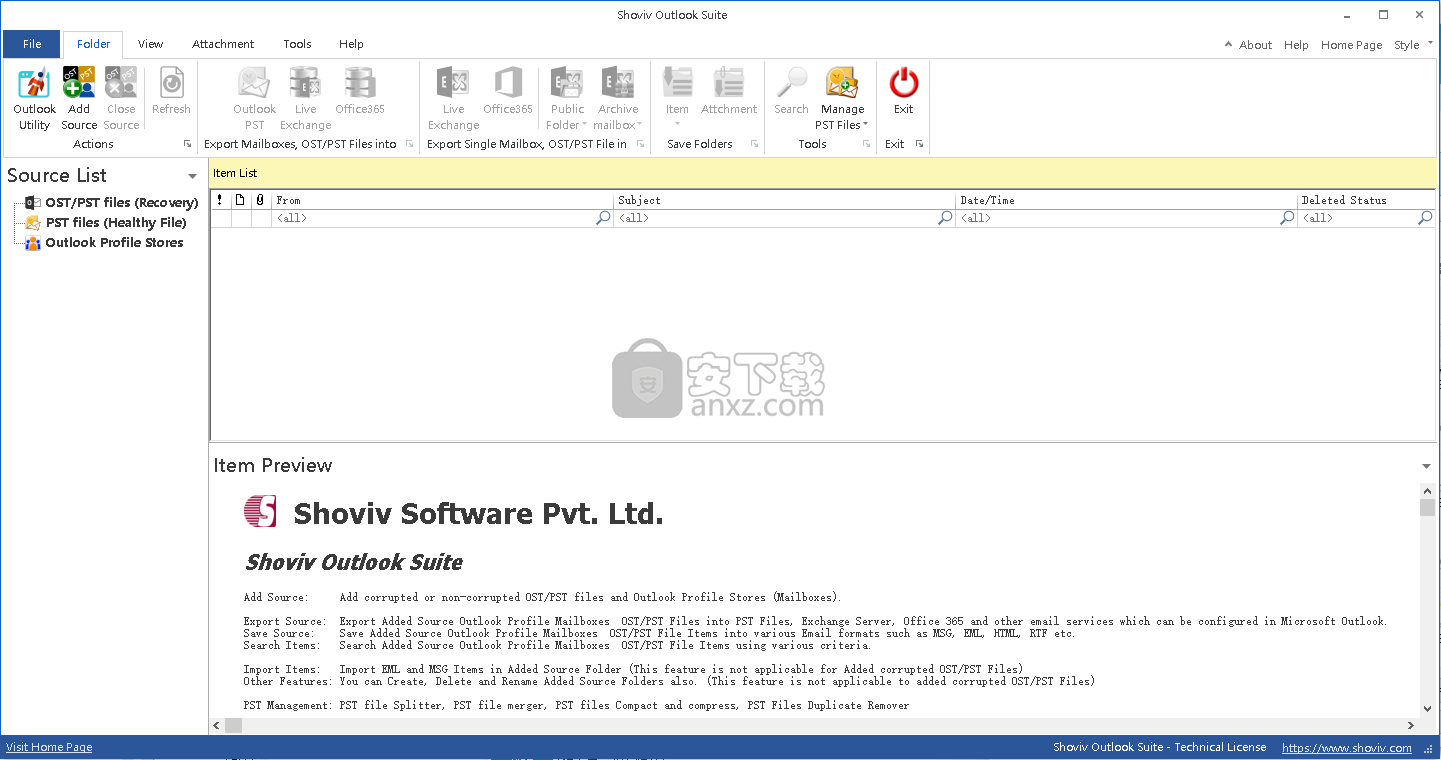Screen dimensions: 1441x760
Task: Open the Search tool
Action: click(x=791, y=92)
